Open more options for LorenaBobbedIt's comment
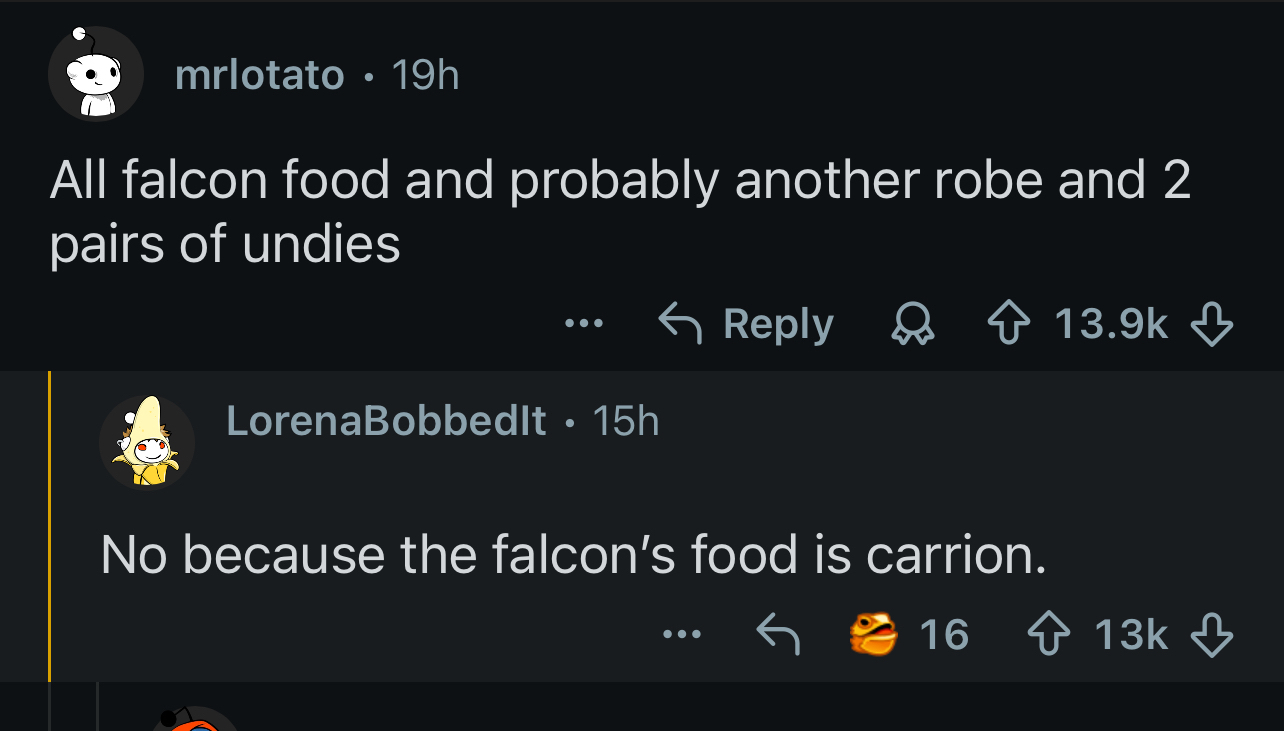 [682, 634]
